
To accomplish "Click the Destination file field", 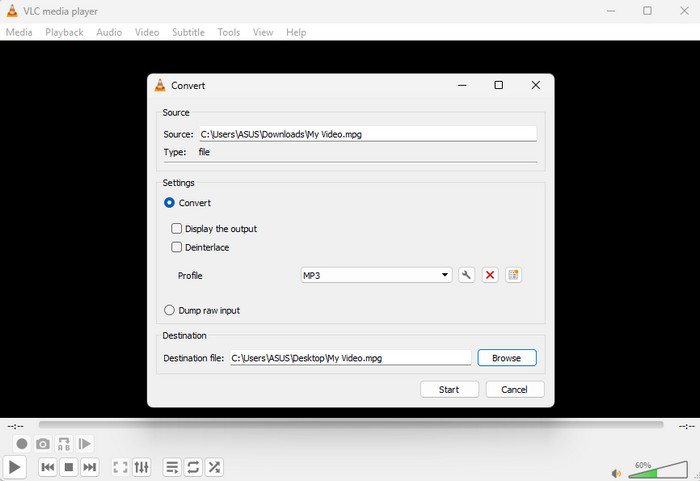I will tap(350, 358).
